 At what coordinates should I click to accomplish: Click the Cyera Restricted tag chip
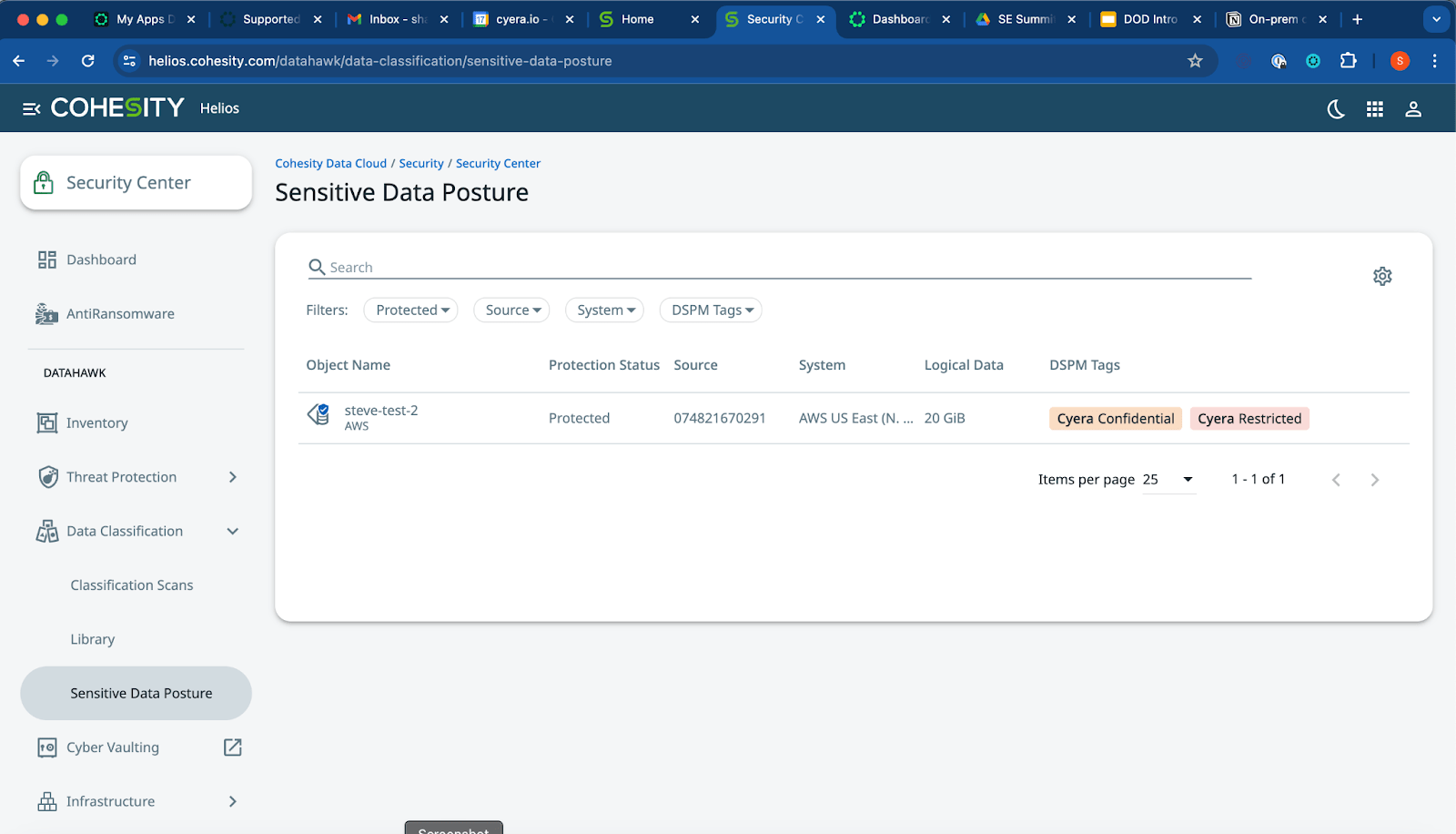tap(1249, 419)
